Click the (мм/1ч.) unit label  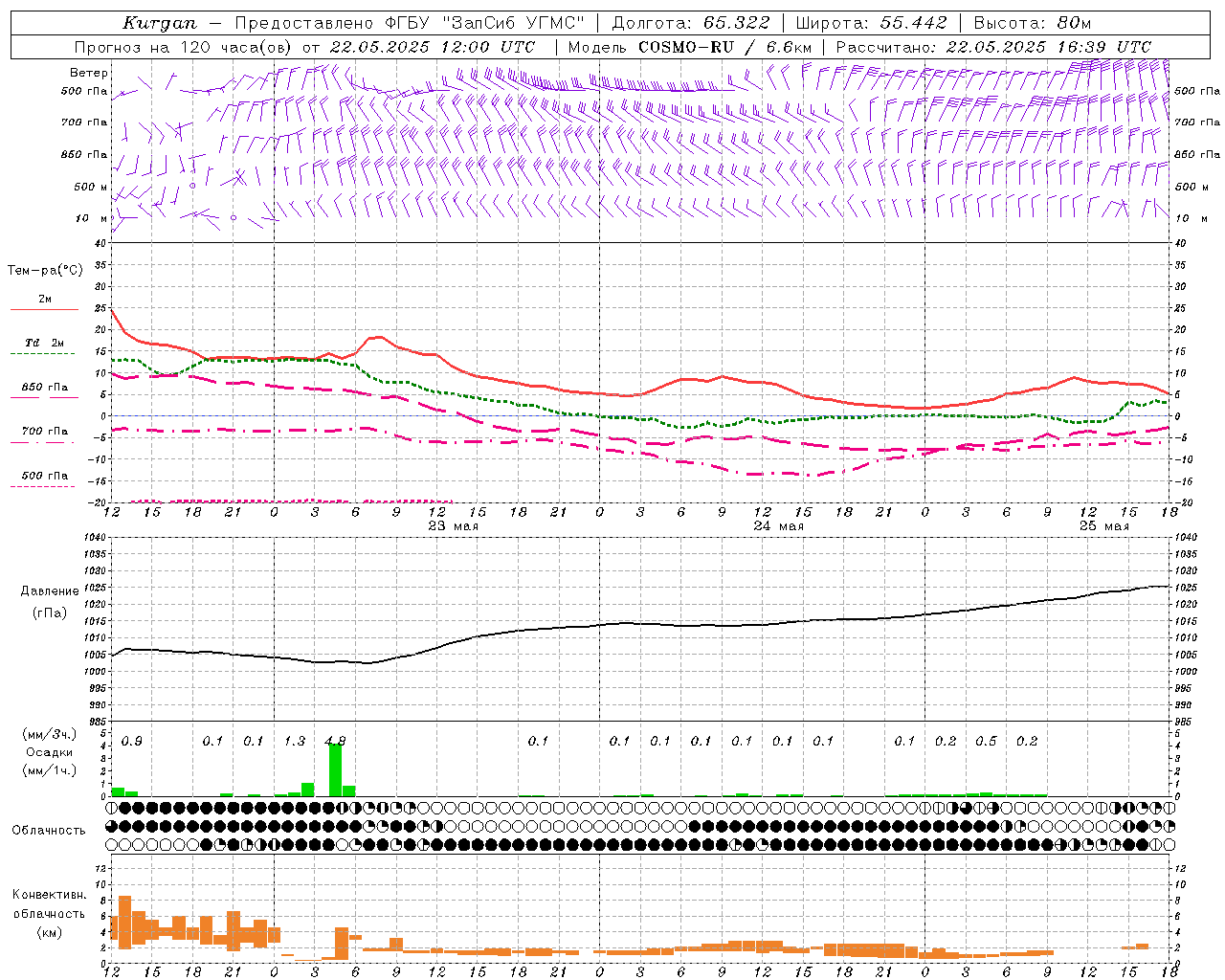tap(49, 770)
